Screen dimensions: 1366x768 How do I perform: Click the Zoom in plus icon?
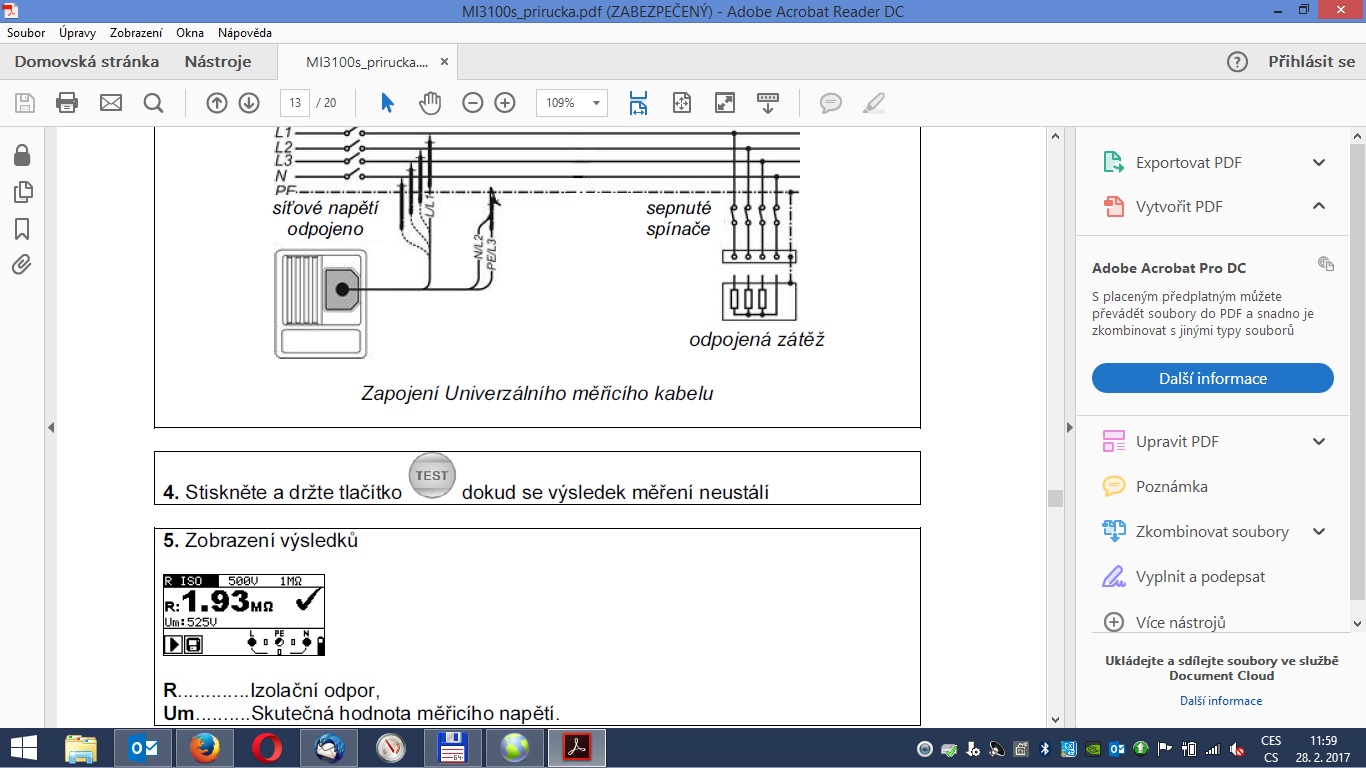[505, 103]
